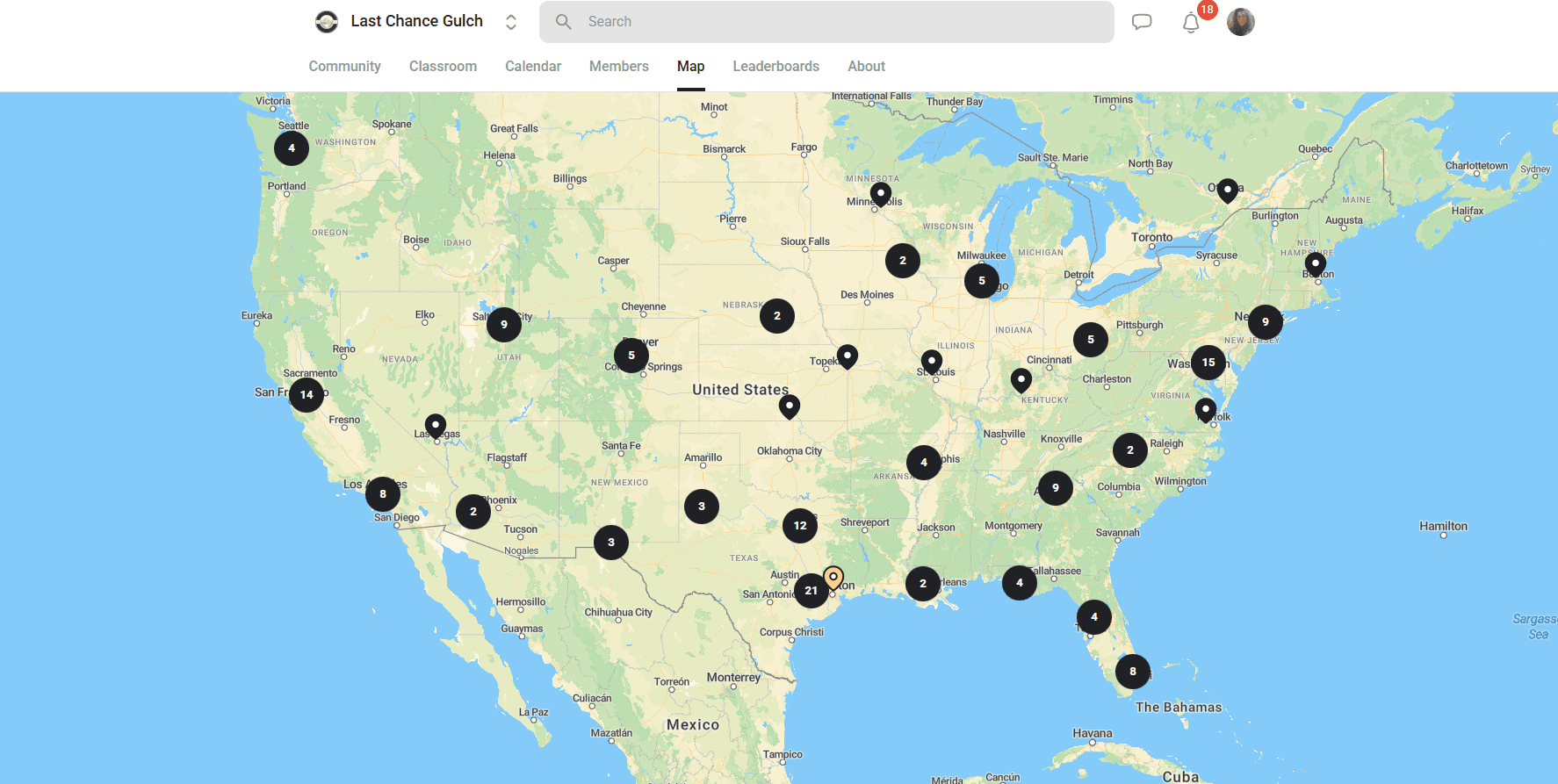Open the chat messages icon
This screenshot has width=1558, height=784.
1141,22
